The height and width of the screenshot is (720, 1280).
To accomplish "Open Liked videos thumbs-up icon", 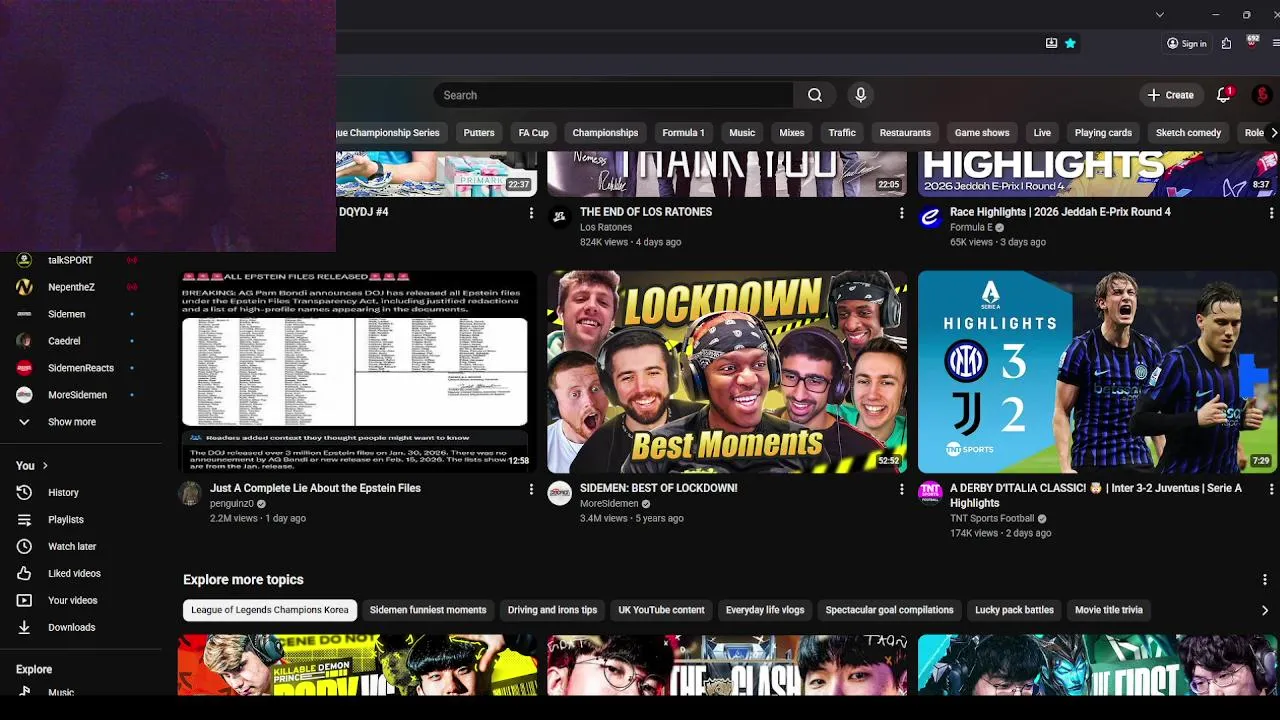I will (24, 573).
